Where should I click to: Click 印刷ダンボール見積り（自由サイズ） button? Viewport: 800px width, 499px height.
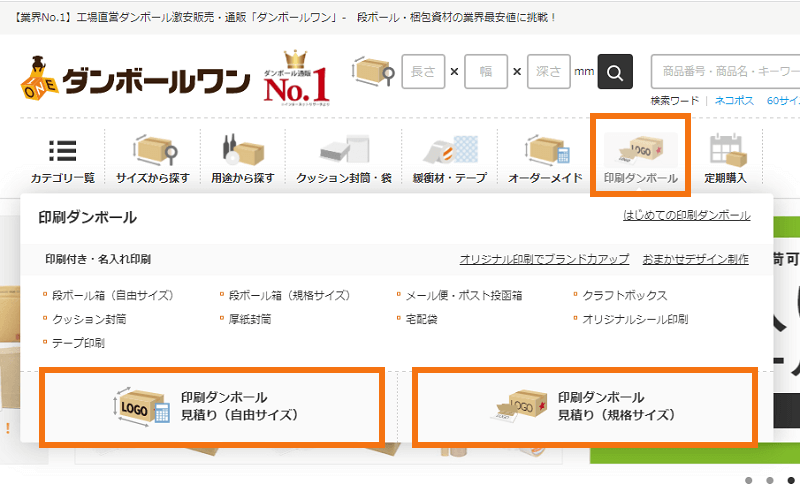tap(212, 407)
